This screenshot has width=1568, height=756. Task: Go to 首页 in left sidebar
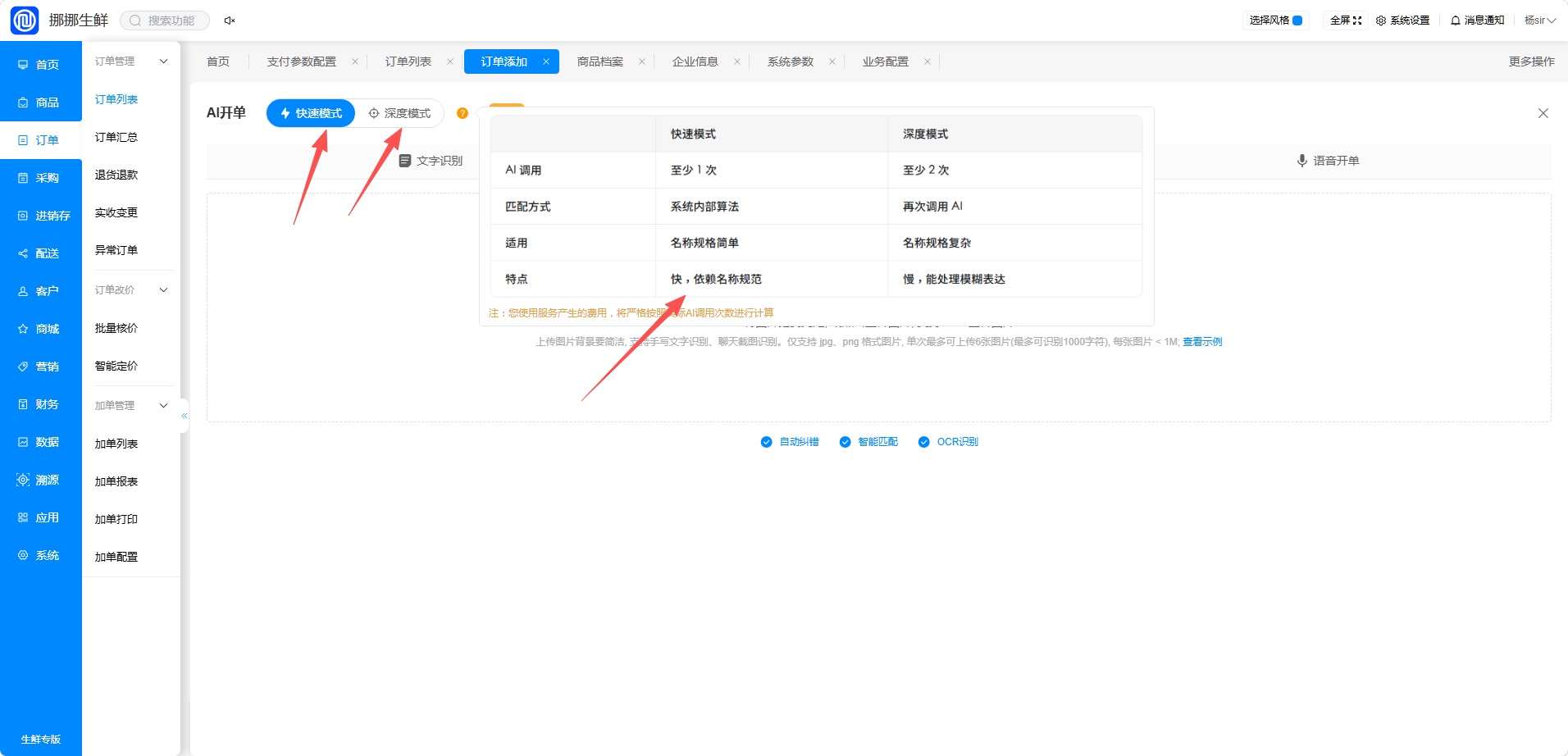point(41,65)
